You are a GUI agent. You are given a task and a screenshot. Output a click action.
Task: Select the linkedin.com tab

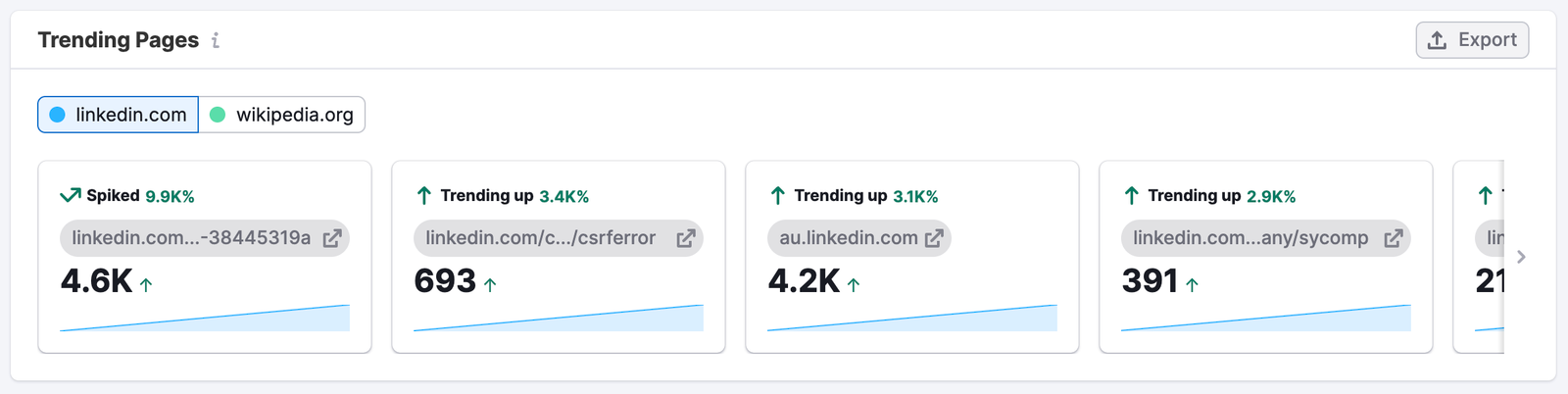tap(119, 115)
